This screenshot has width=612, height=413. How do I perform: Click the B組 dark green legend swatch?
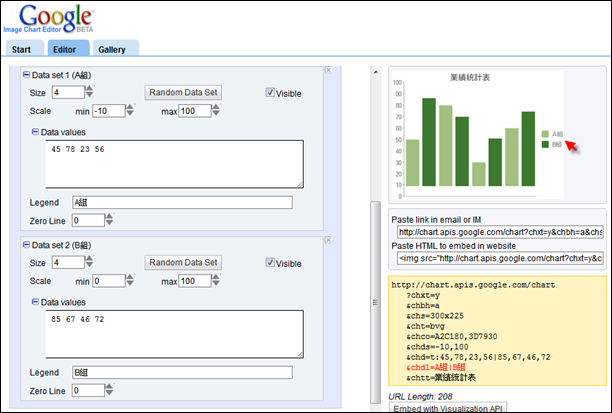point(545,144)
